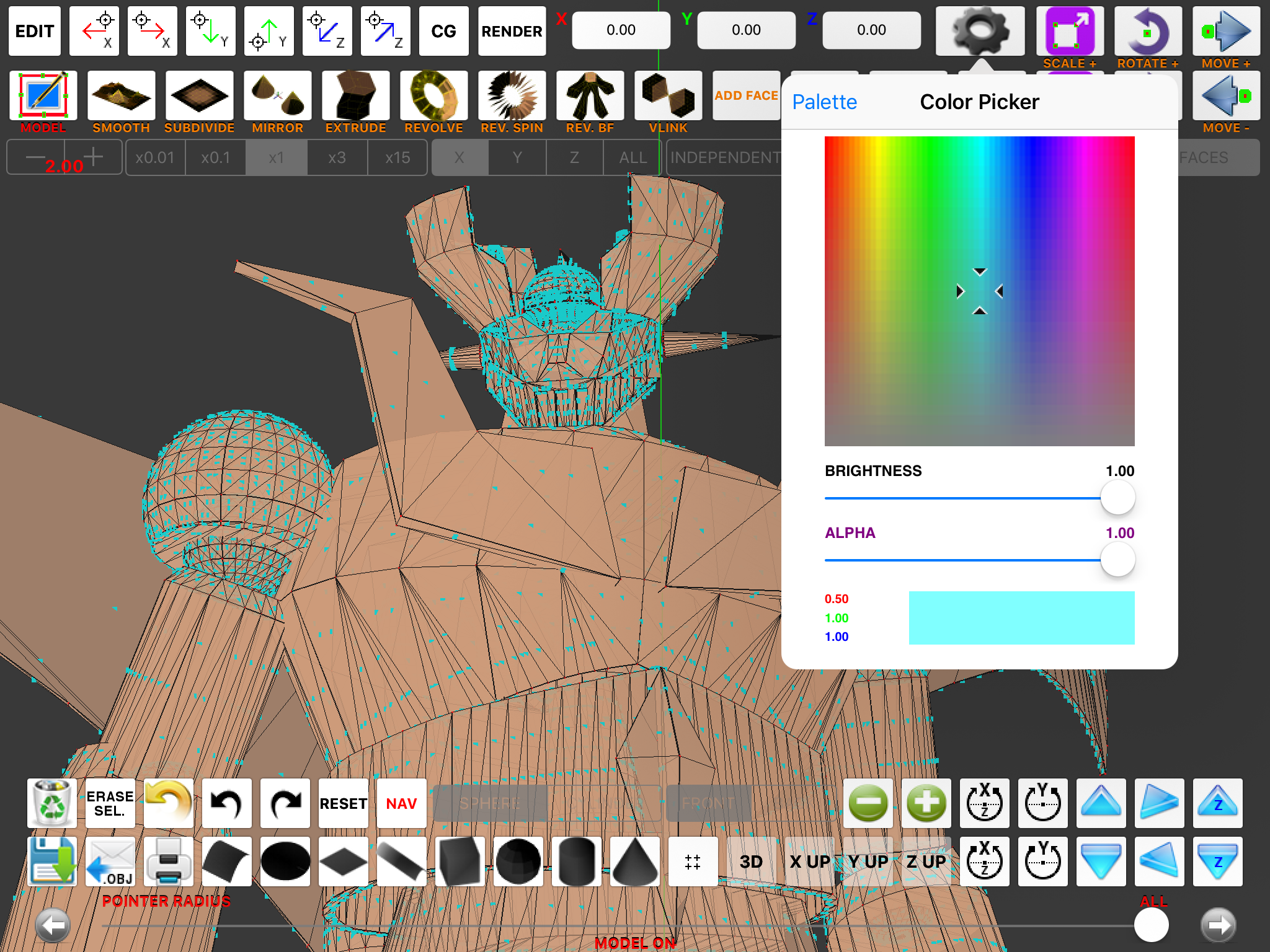Screen dimensions: 1270x952
Task: Click the recycle trash bin icon
Action: (52, 803)
